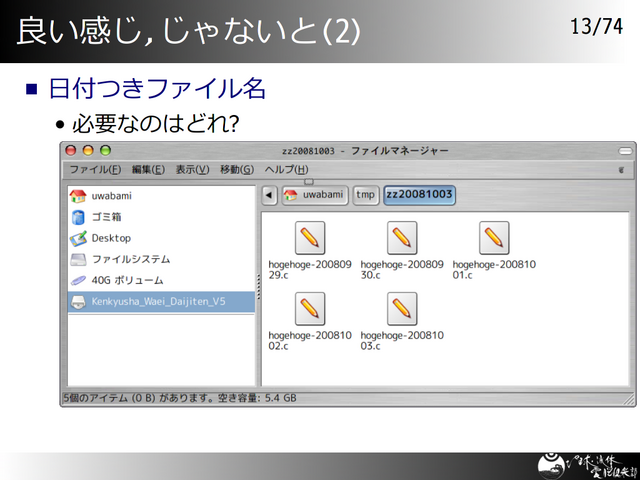Open ゴミ箱 (Trash) in the sidebar
Screen dimensions: 640x480
106,217
